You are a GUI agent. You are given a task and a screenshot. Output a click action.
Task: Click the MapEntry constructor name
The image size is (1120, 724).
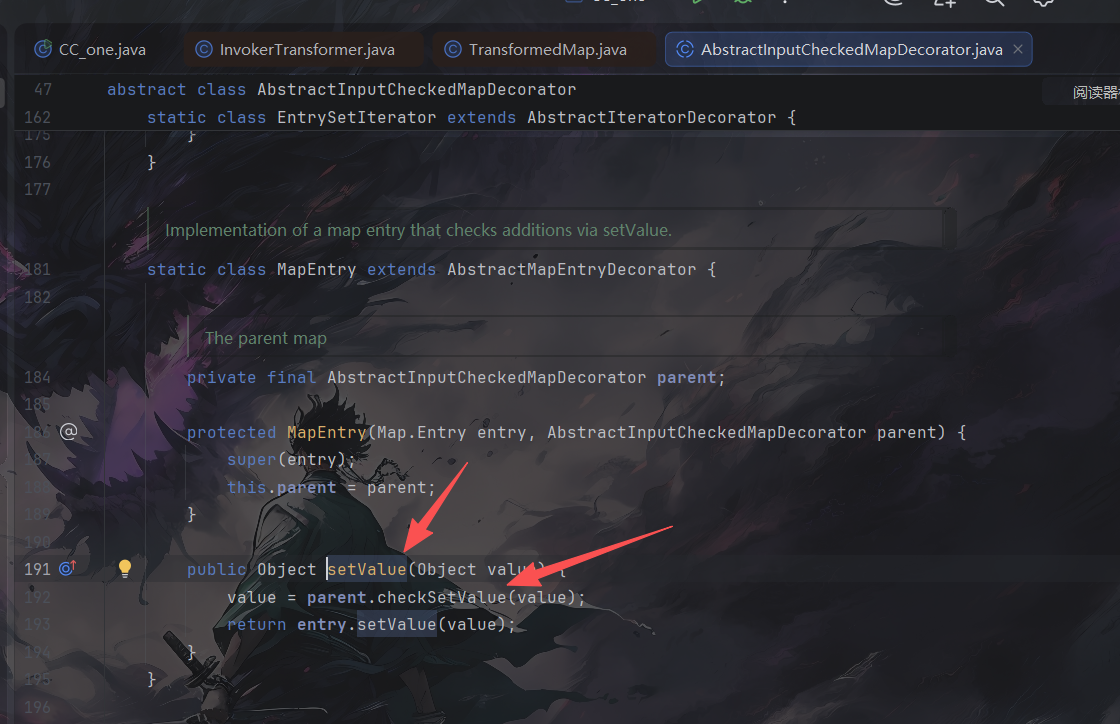point(326,432)
